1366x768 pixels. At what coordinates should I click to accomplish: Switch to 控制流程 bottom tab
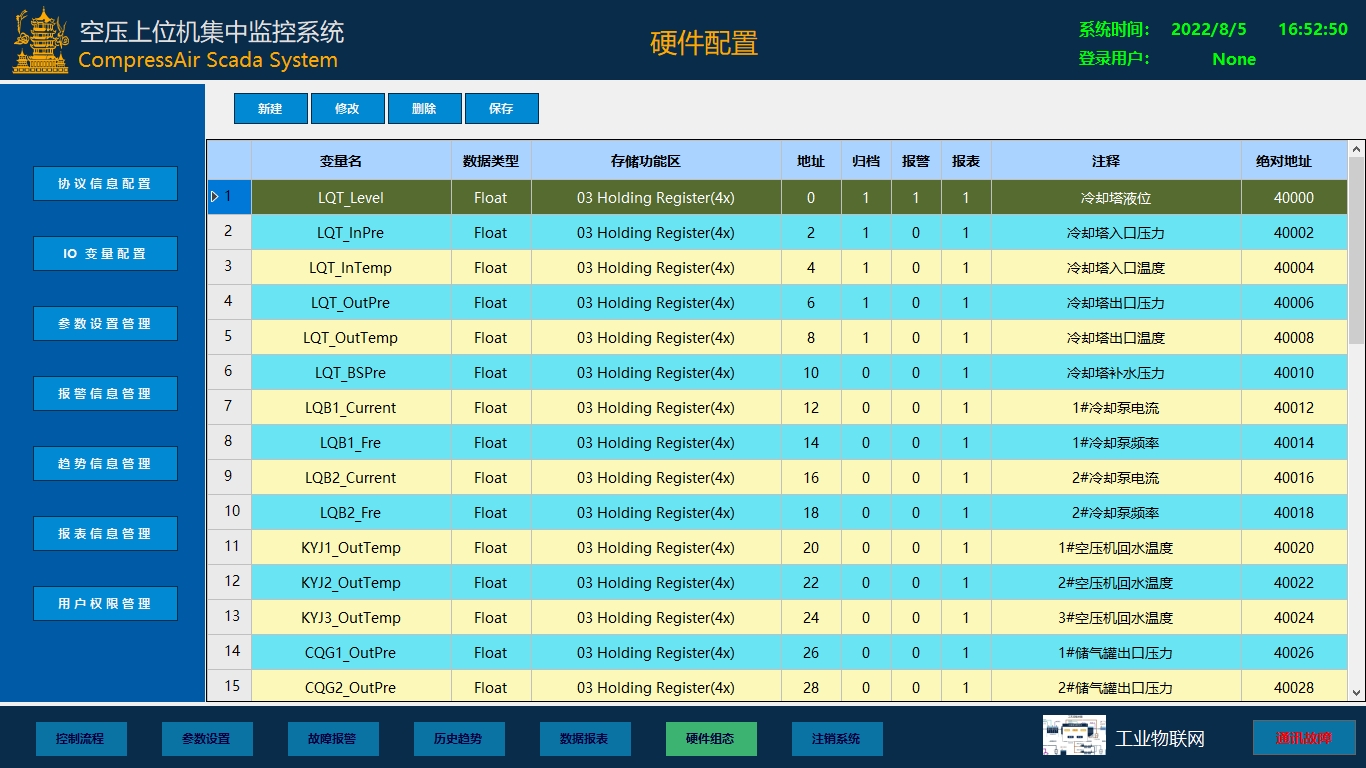[81, 739]
